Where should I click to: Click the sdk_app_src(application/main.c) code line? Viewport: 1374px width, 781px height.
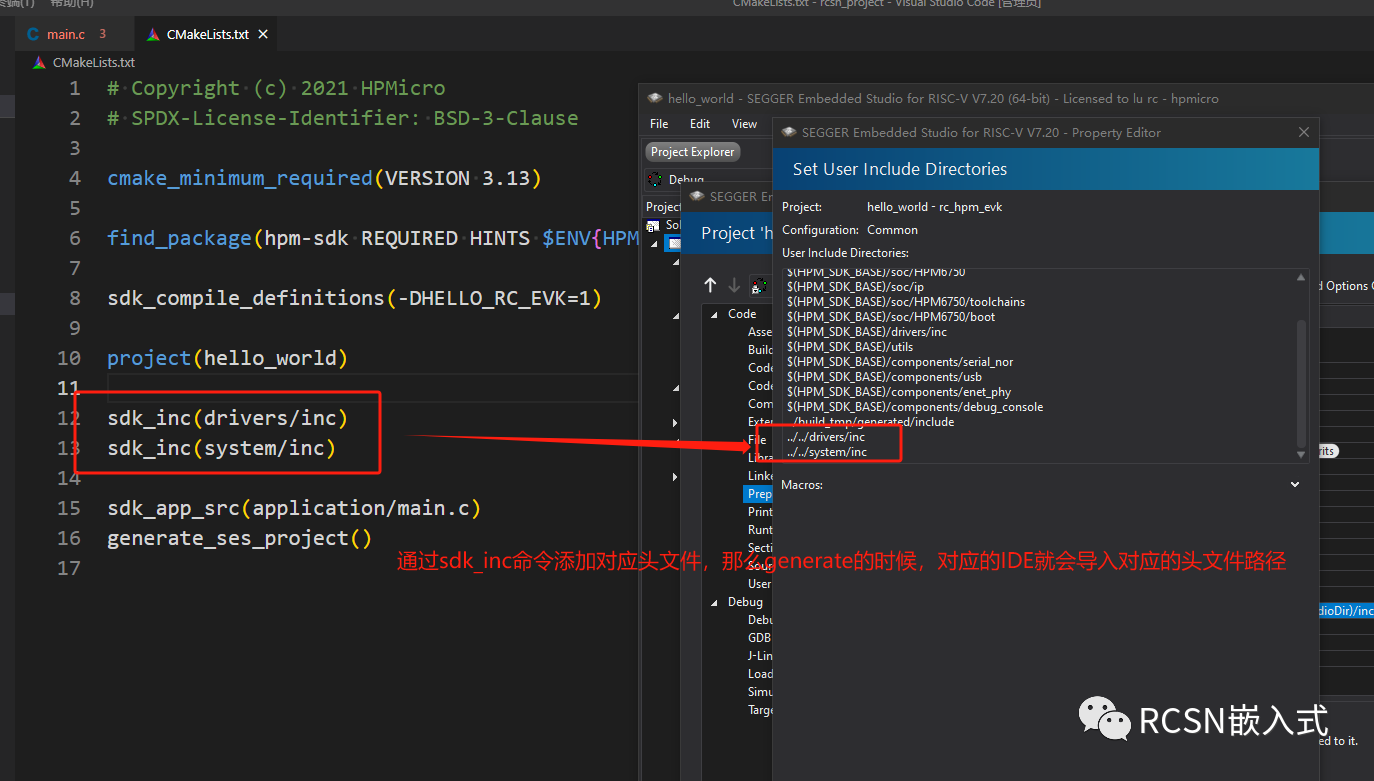[294, 508]
